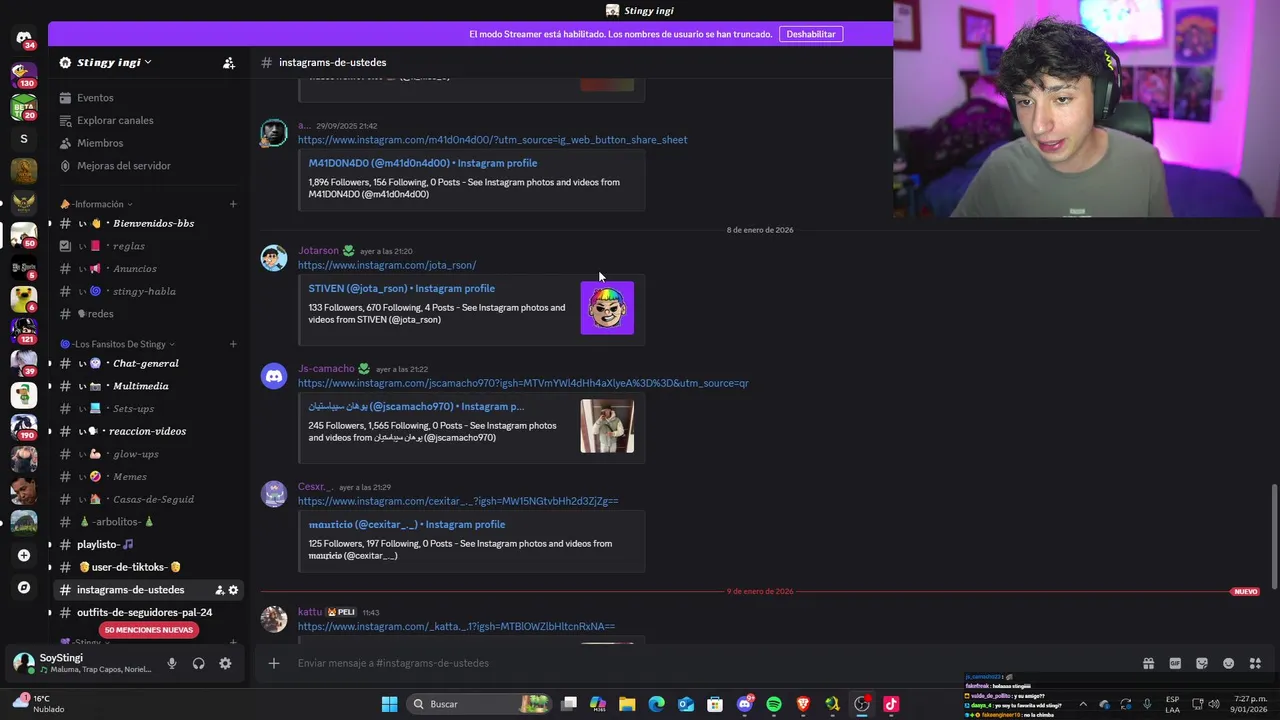The image size is (1280, 720).
Task: Click the jscamacho970 embed photo thumbnail
Action: 607,426
